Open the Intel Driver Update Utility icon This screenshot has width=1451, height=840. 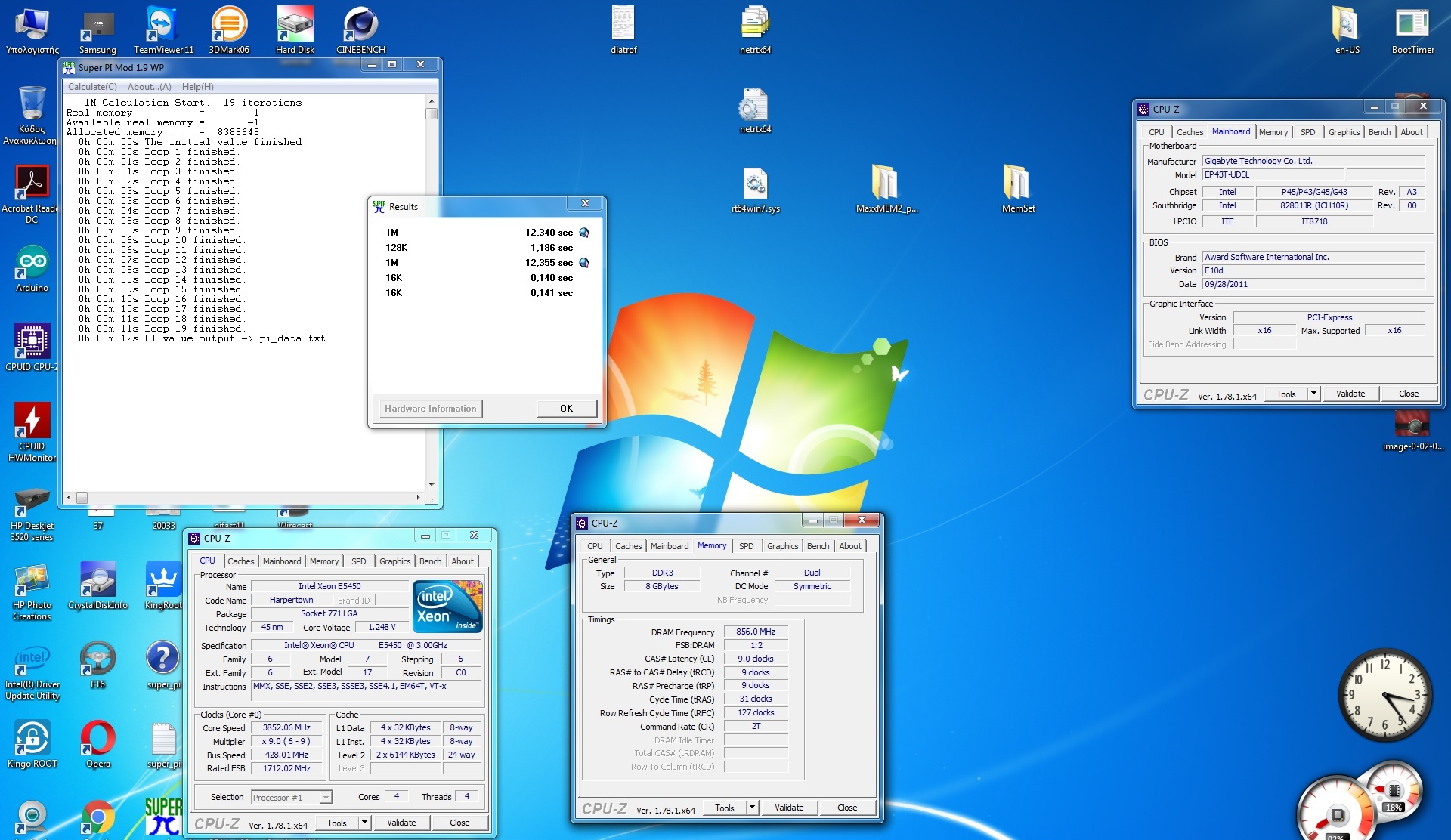[x=32, y=672]
